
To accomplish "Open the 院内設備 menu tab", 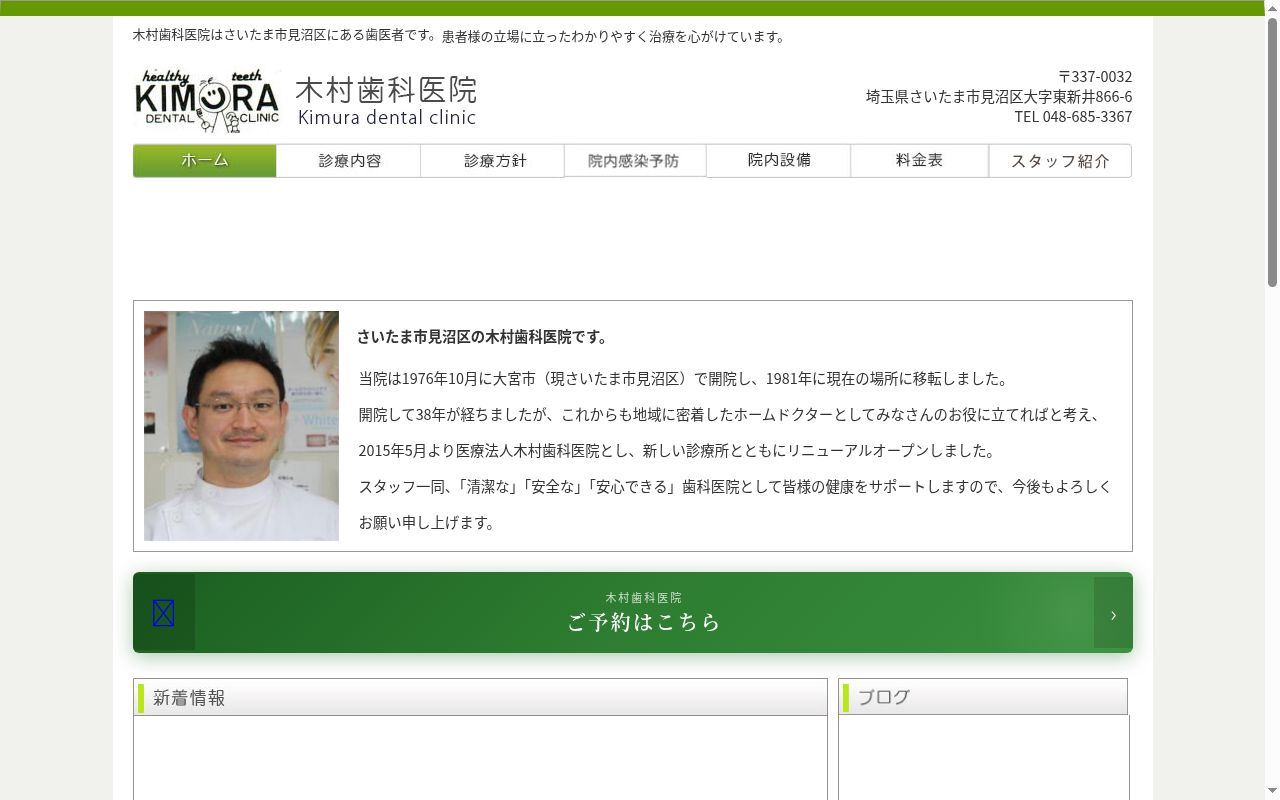I will (x=779, y=161).
